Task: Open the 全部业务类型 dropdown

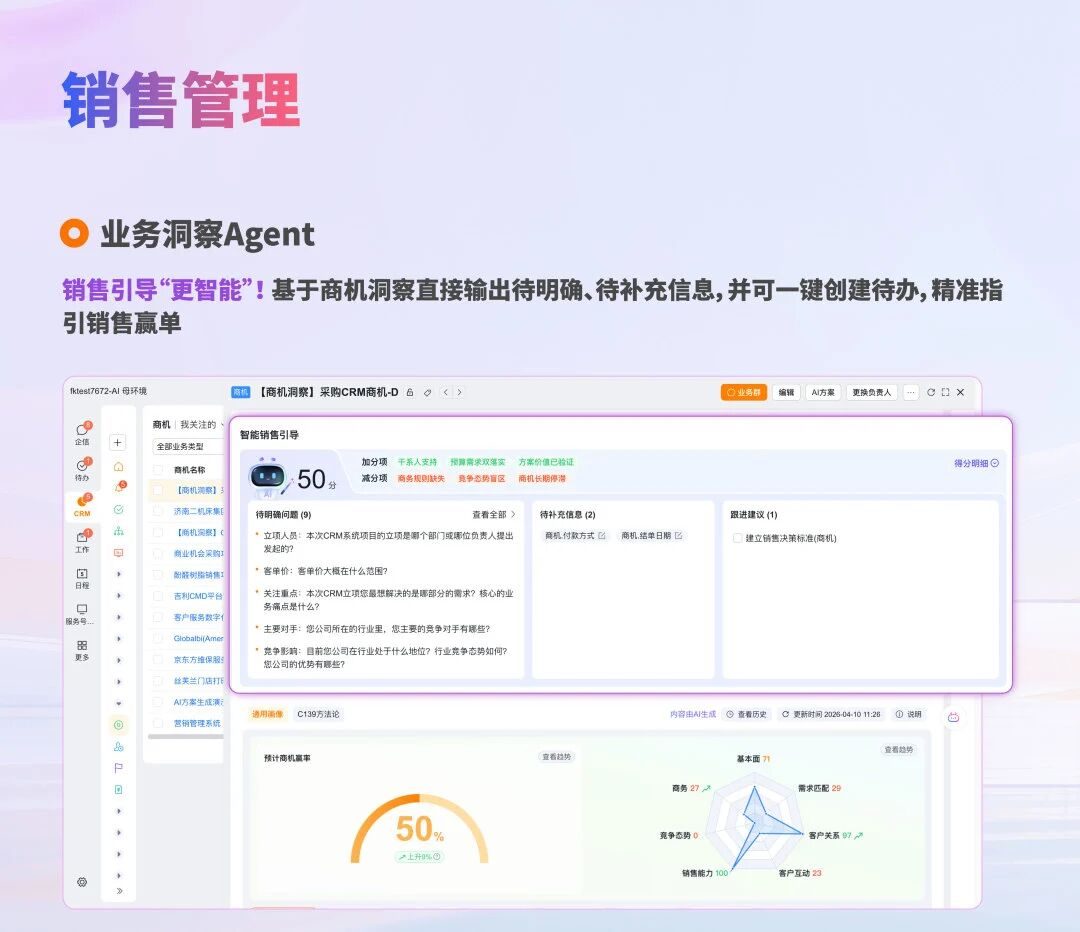Action: (188, 446)
